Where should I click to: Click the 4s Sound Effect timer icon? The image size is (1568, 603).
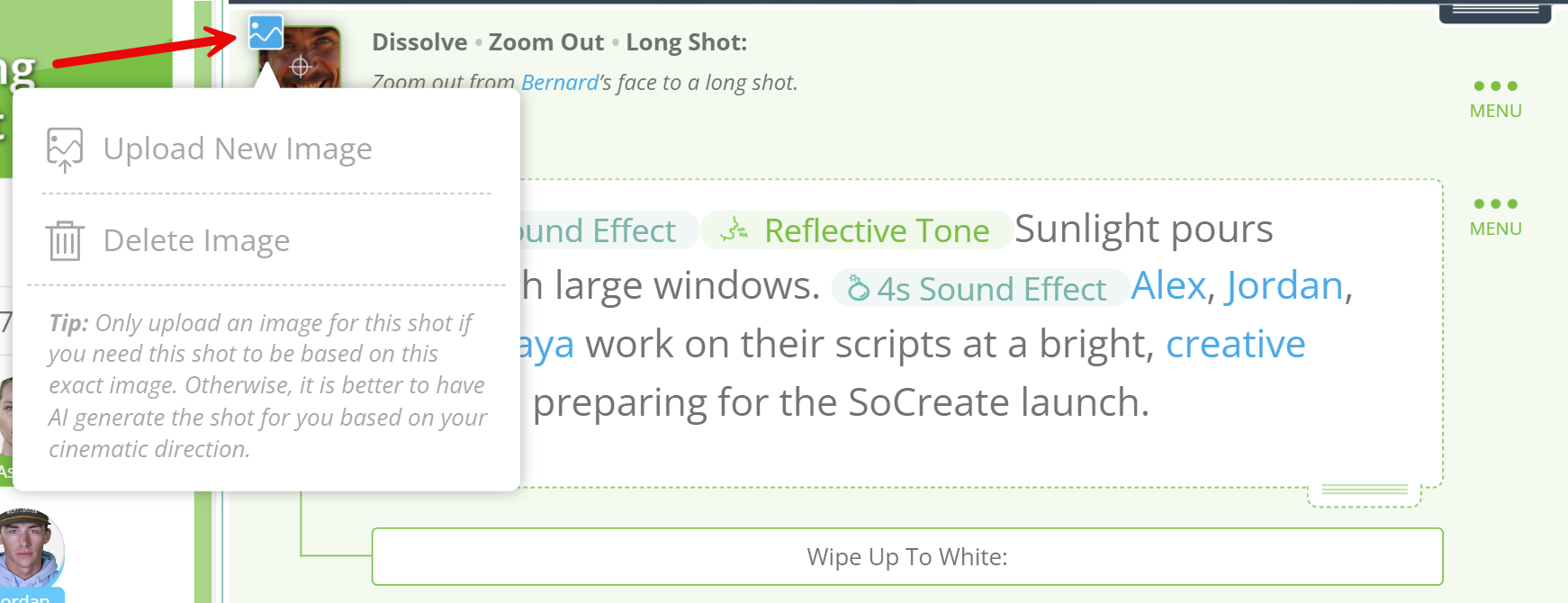[858, 288]
